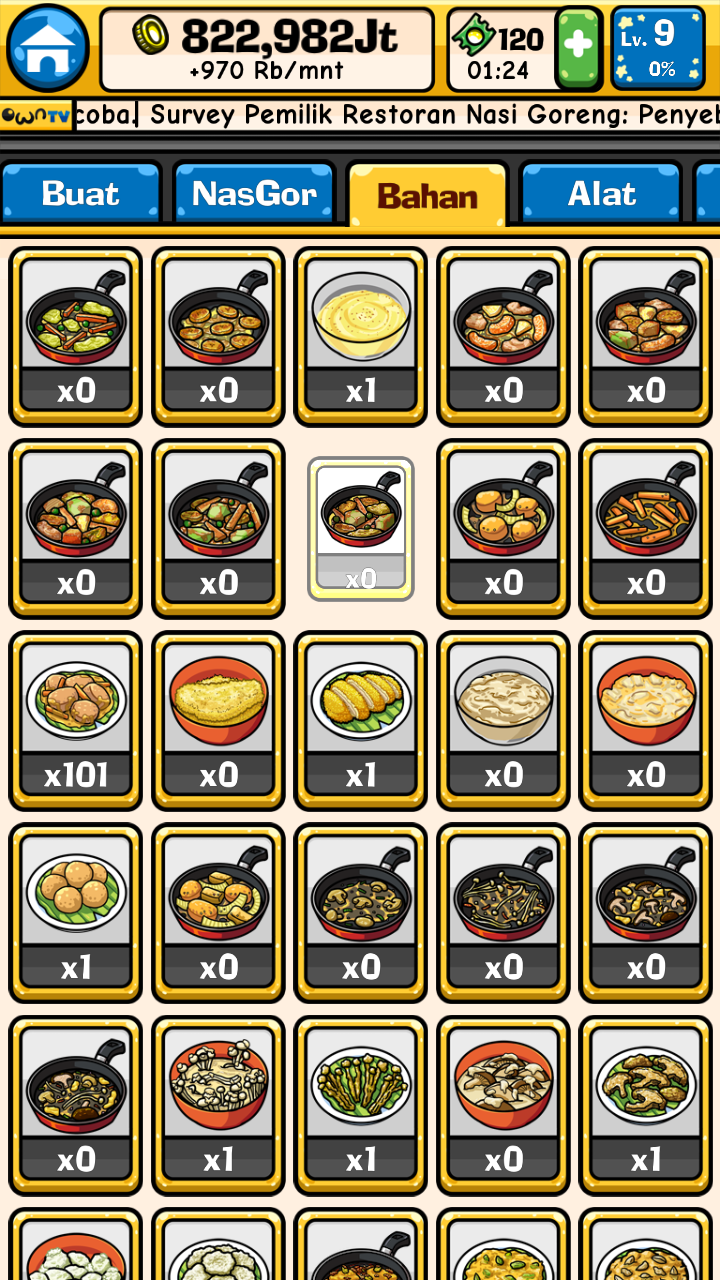This screenshot has height=1280, width=720.
Task: Select the asparagus greens plate
Action: point(361,1106)
